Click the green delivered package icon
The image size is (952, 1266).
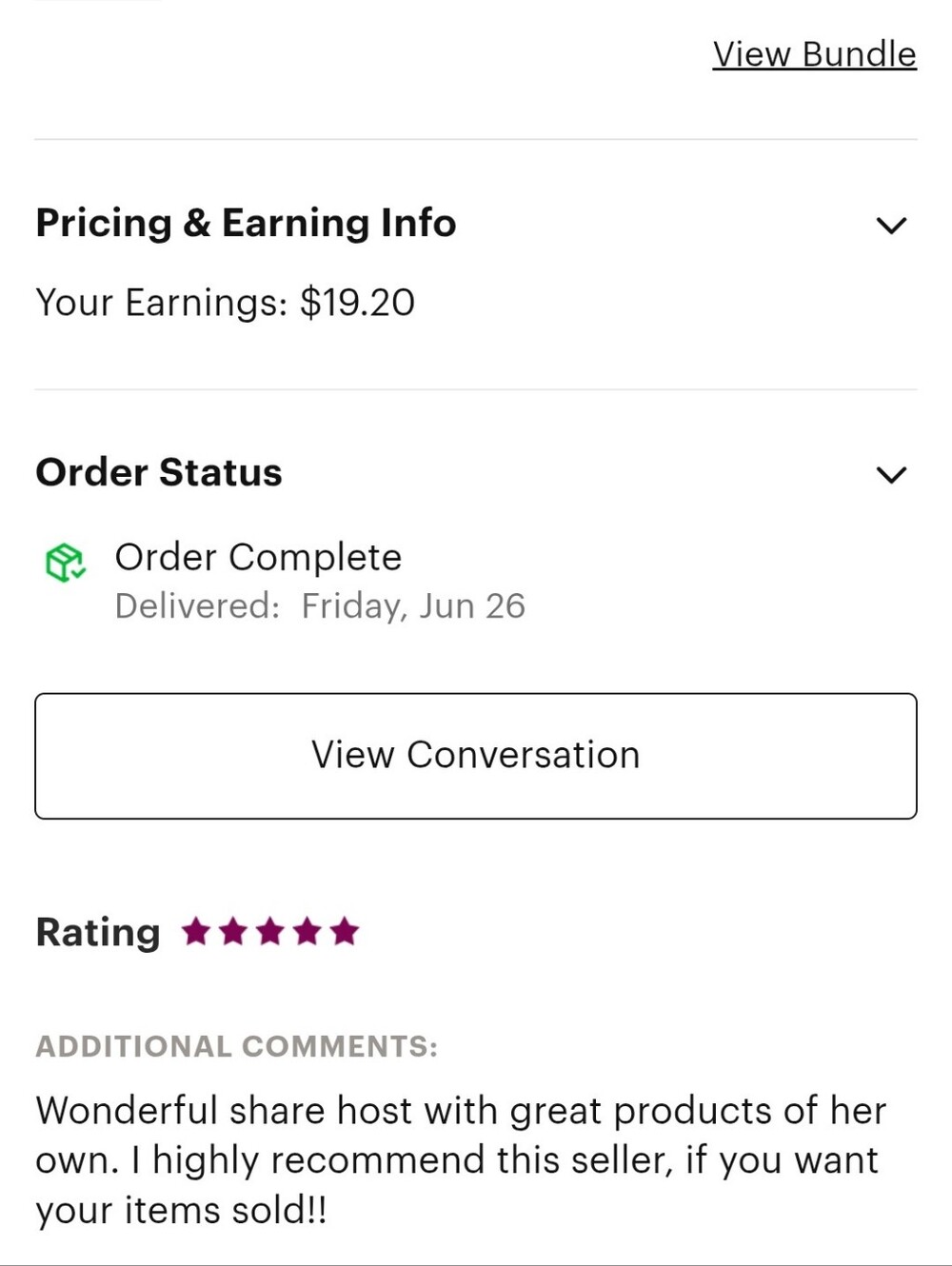coord(65,563)
